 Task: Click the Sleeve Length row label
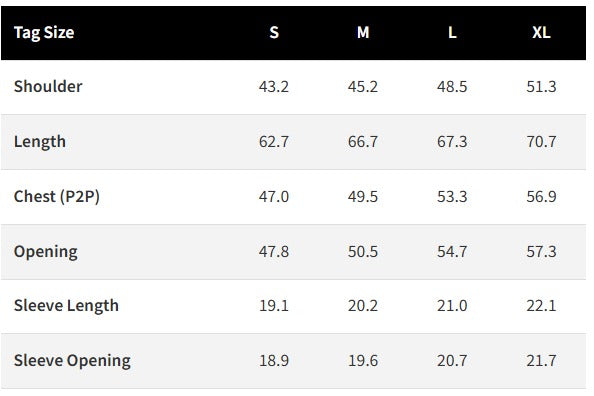click(x=66, y=305)
